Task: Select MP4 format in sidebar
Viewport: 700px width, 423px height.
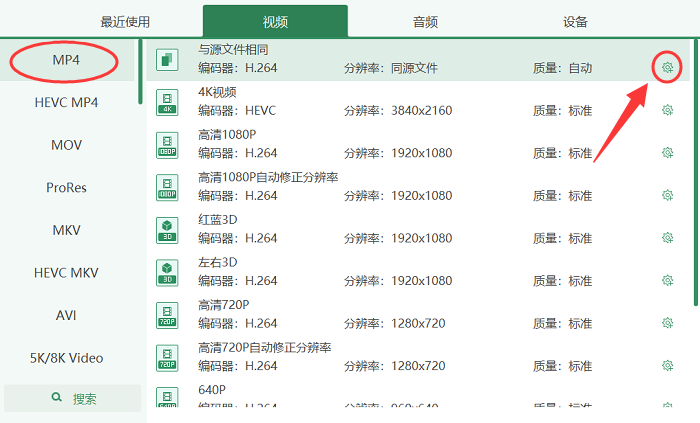Action: click(x=66, y=61)
